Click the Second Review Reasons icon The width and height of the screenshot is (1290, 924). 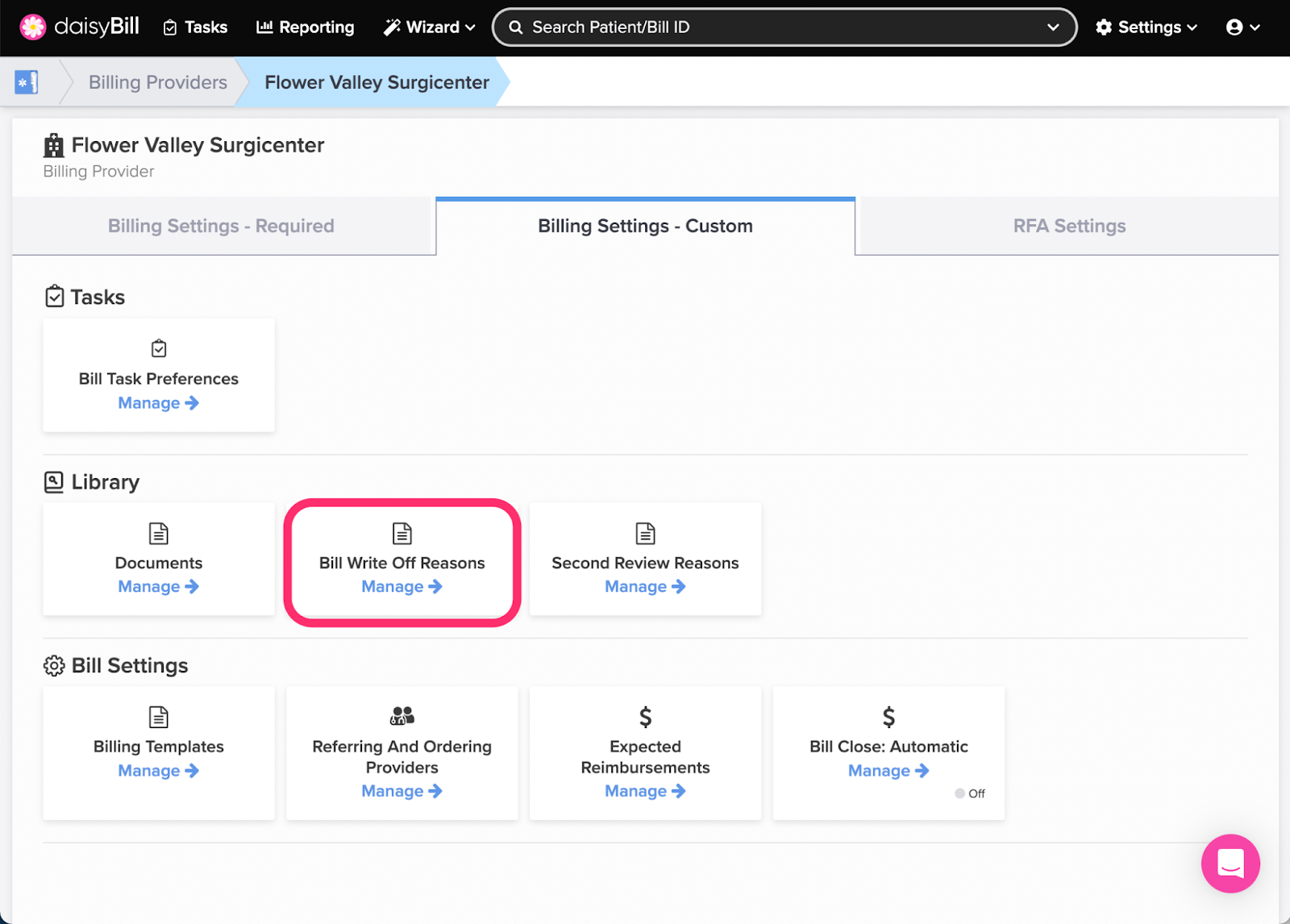(x=646, y=533)
